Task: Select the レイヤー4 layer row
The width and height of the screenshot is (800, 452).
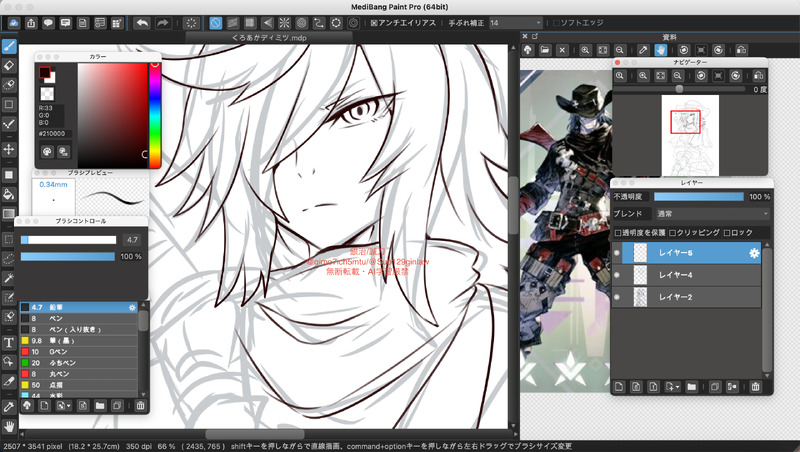Action: click(686, 275)
